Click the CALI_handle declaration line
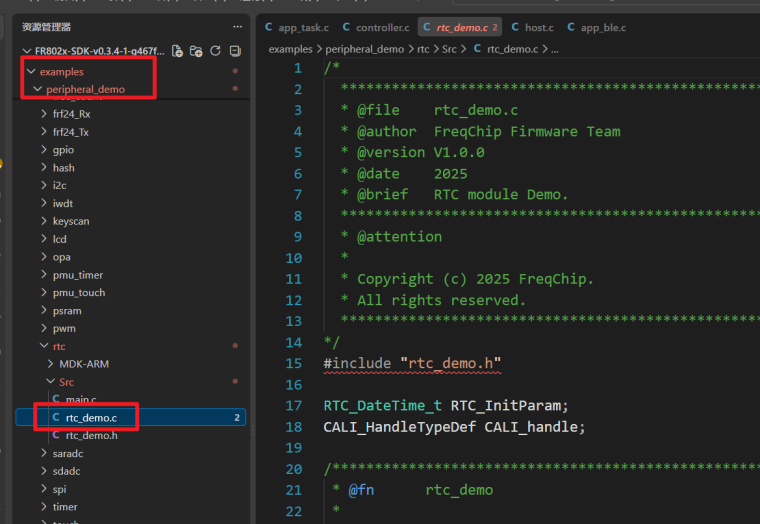The width and height of the screenshot is (760, 524). (454, 427)
